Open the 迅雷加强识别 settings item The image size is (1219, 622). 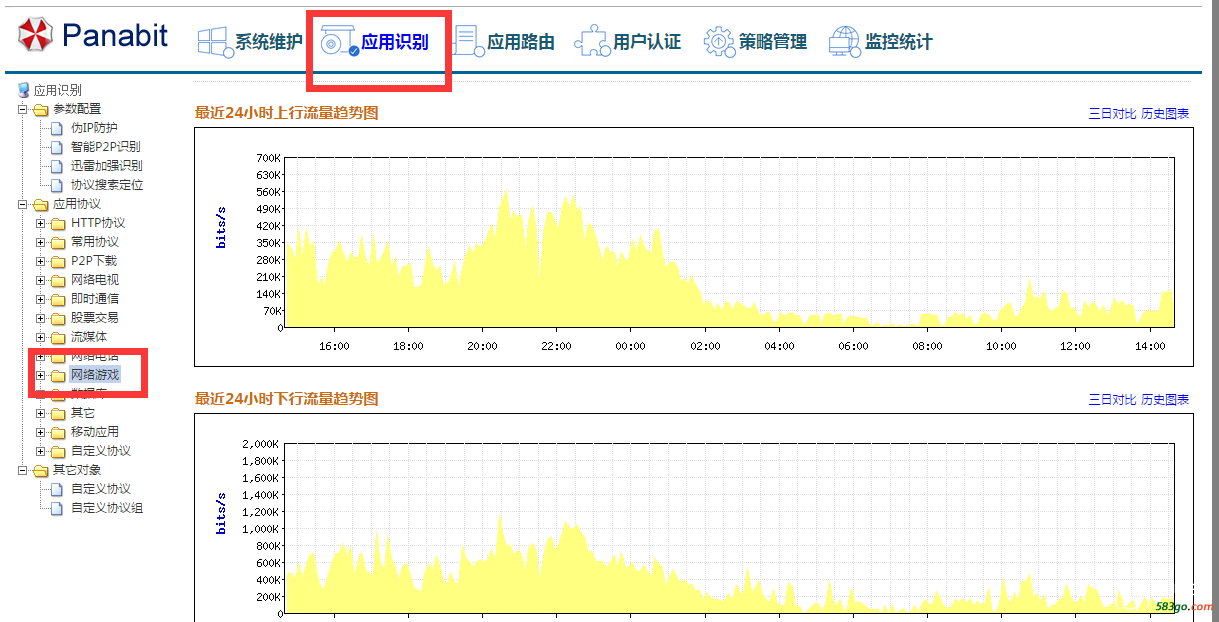106,166
